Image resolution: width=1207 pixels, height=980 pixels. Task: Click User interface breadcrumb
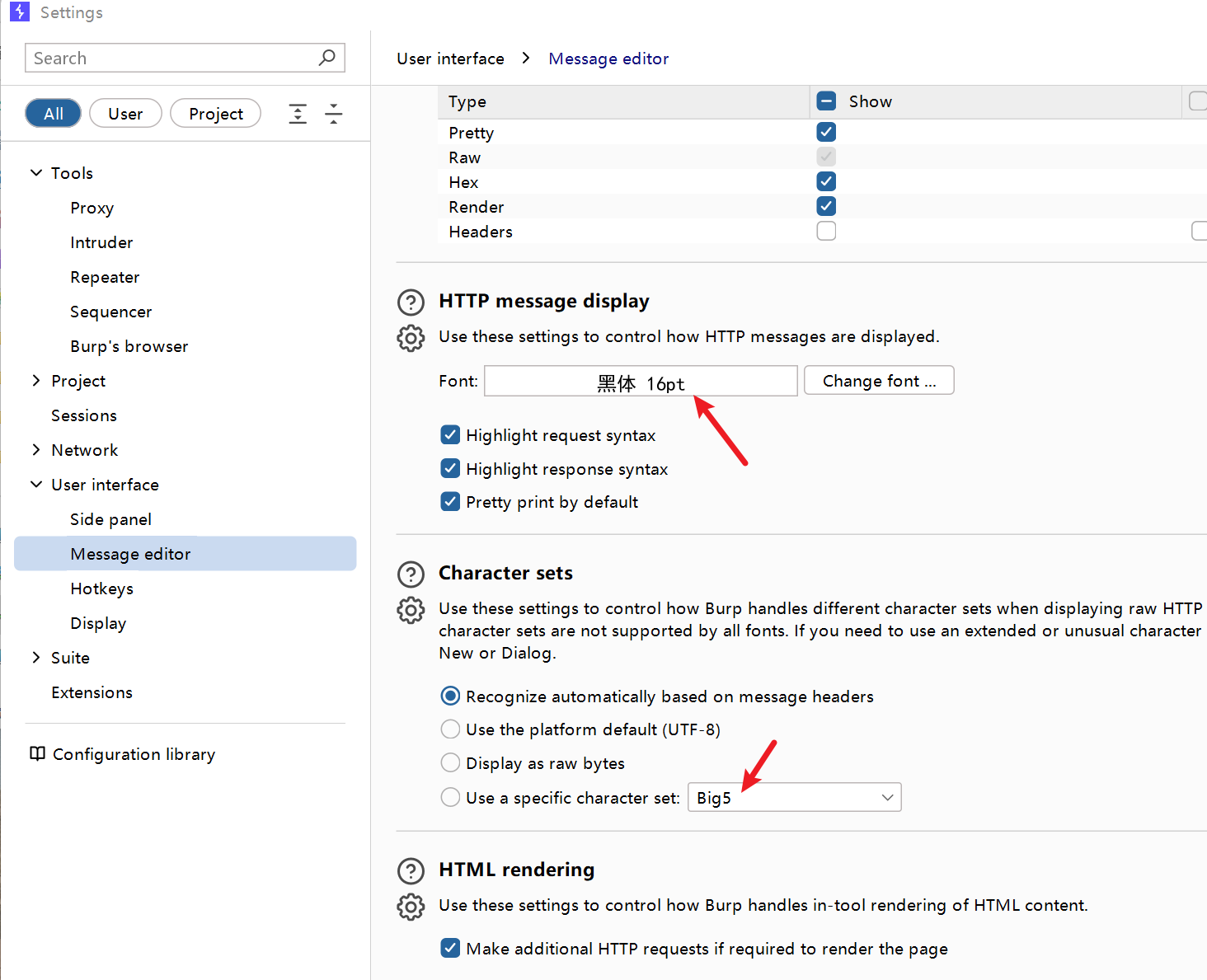click(450, 59)
